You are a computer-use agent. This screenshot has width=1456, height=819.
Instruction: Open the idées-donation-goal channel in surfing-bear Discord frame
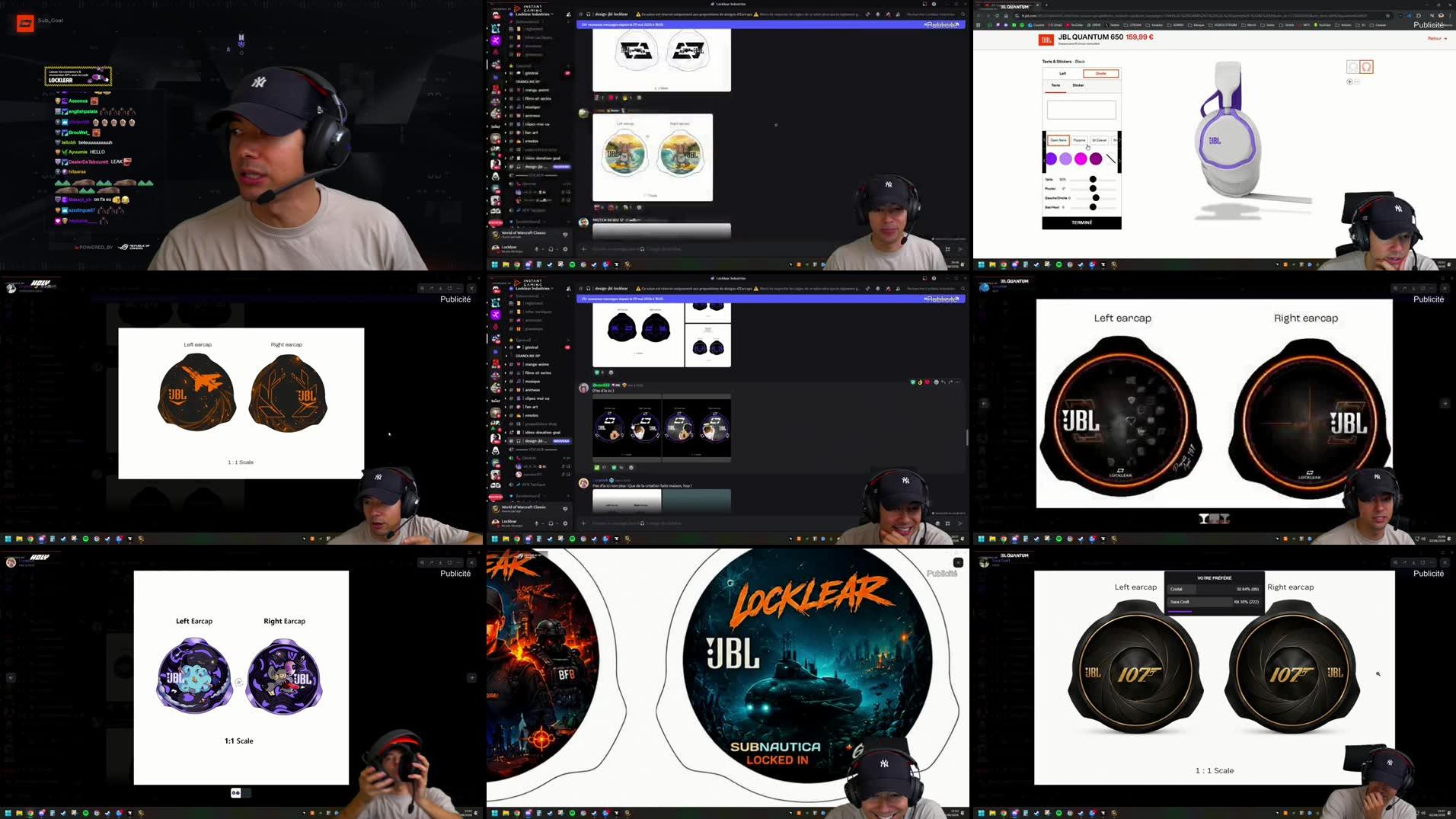pos(542,158)
